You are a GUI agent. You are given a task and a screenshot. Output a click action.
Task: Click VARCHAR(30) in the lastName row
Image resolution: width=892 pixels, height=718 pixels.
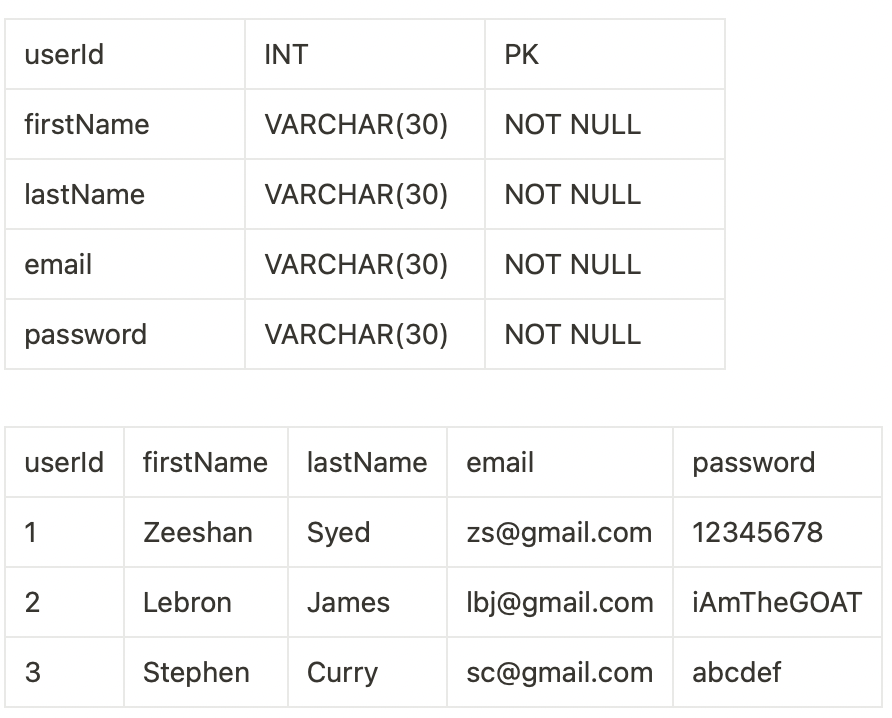tap(356, 194)
